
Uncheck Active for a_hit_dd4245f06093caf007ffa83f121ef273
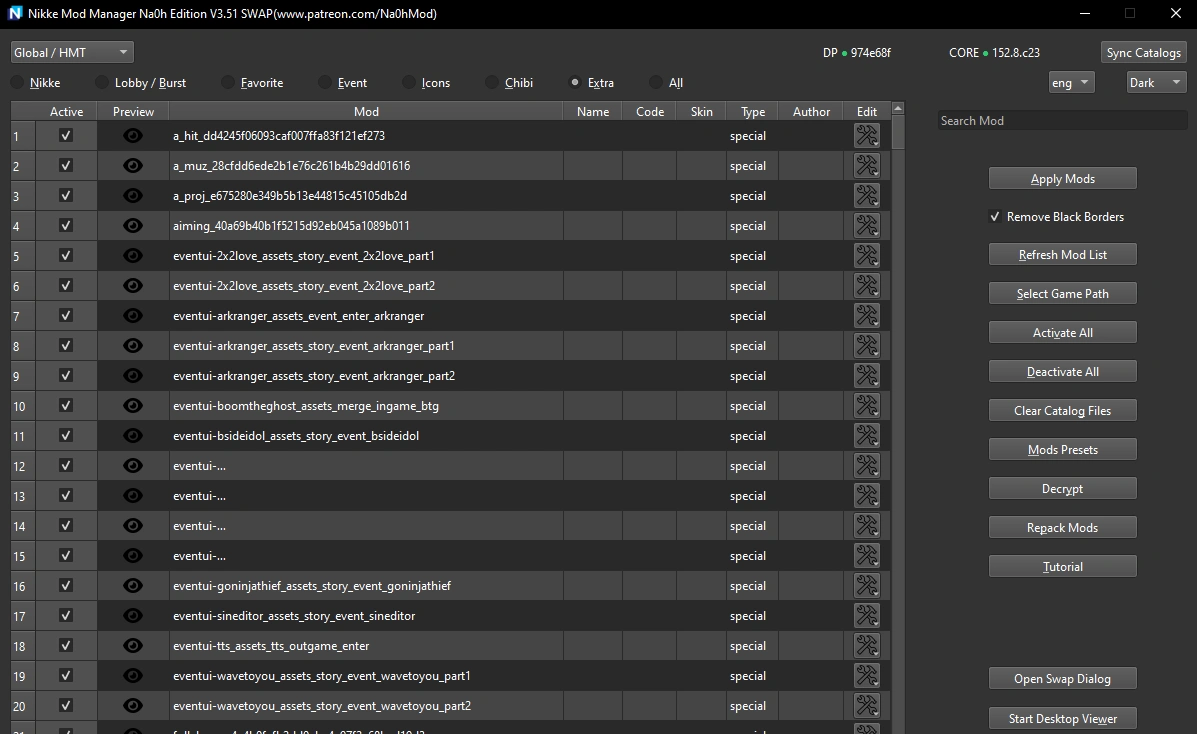click(66, 135)
